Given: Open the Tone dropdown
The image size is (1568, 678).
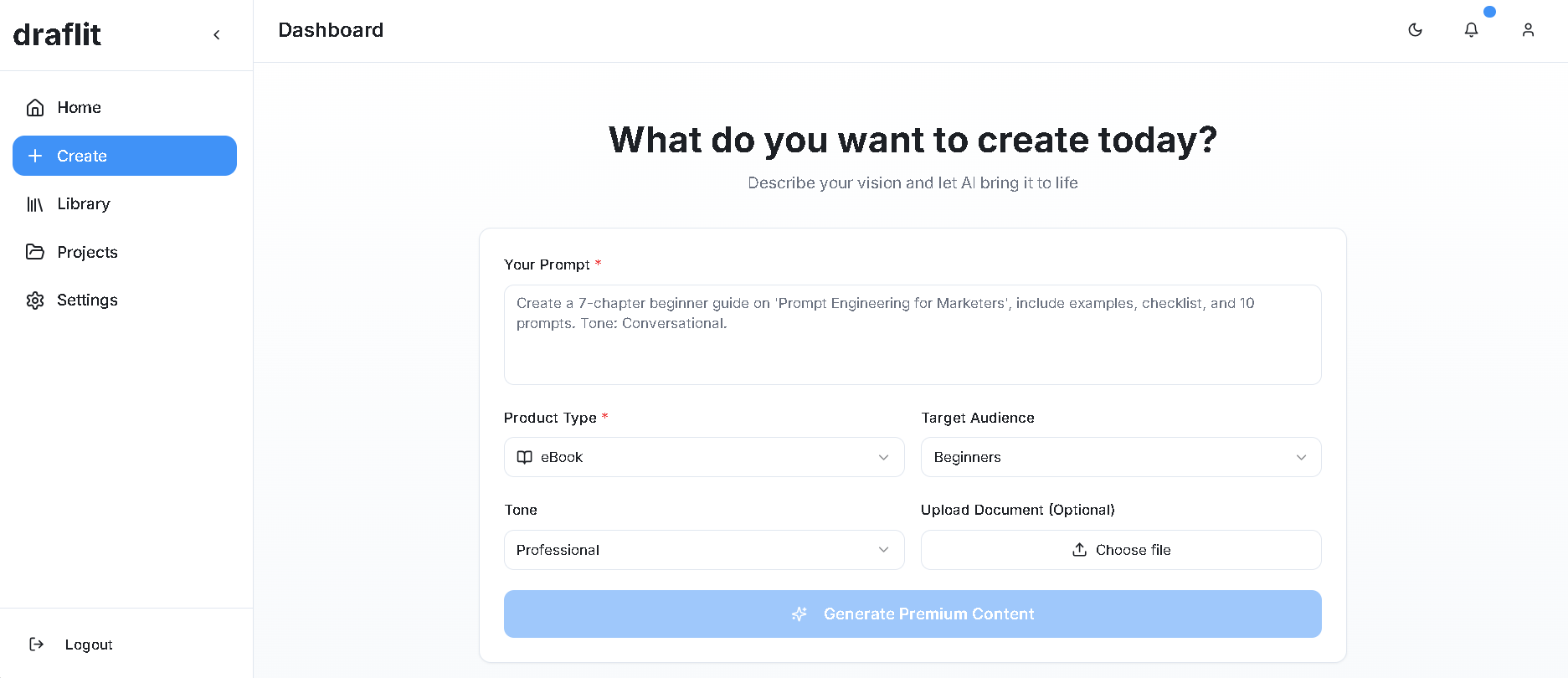Looking at the screenshot, I should pyautogui.click(x=703, y=550).
